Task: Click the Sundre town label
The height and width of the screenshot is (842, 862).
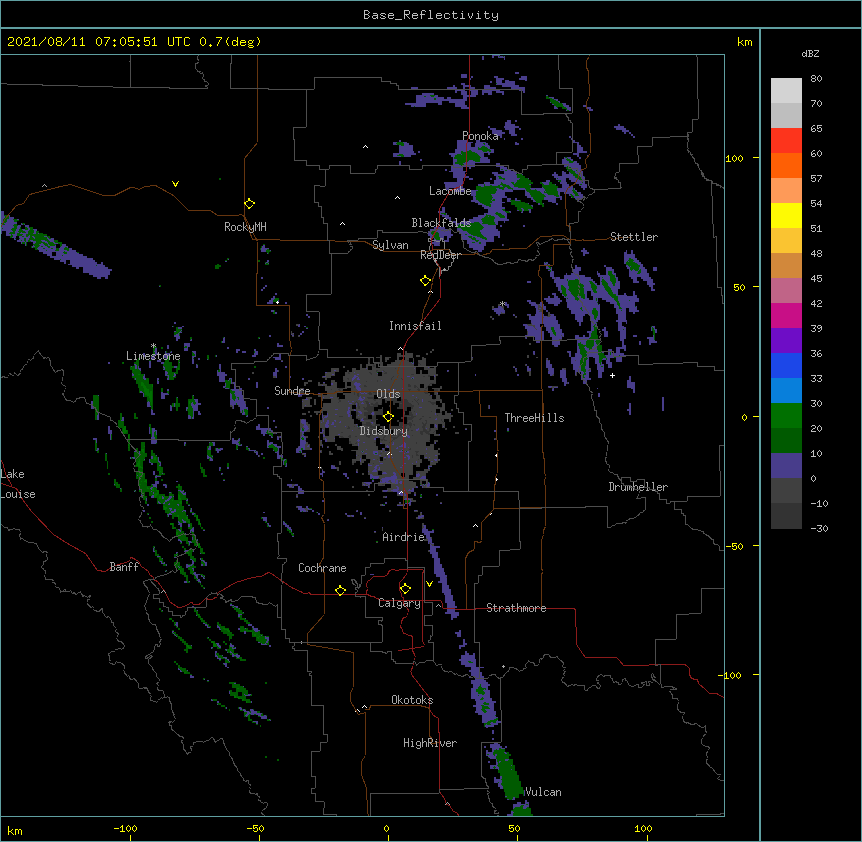Action: [x=292, y=391]
